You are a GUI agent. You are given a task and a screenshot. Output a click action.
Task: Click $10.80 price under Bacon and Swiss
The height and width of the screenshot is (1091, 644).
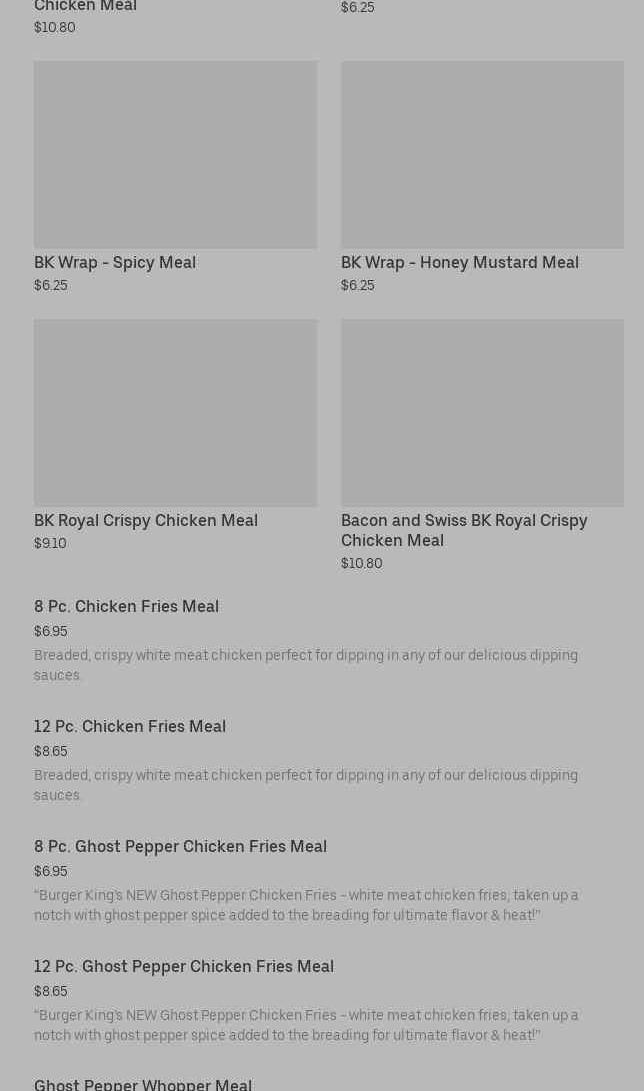[x=361, y=563]
